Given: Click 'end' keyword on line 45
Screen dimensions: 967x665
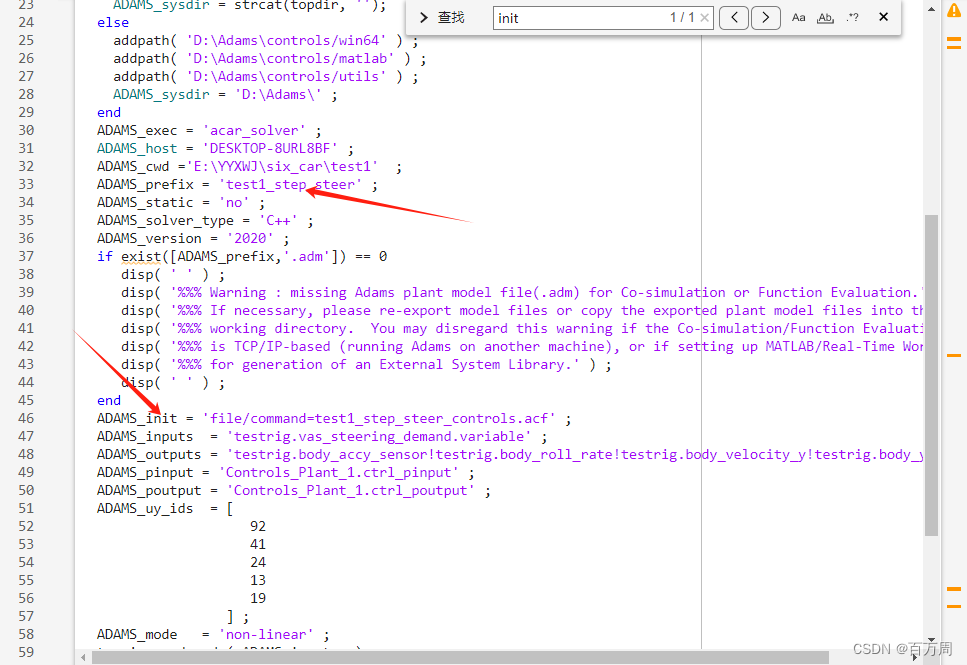Looking at the screenshot, I should click(109, 400).
